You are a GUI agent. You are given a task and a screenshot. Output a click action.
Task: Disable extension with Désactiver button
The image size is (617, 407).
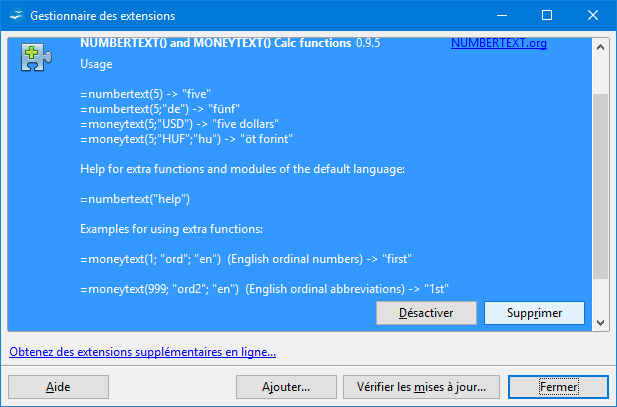tap(426, 313)
